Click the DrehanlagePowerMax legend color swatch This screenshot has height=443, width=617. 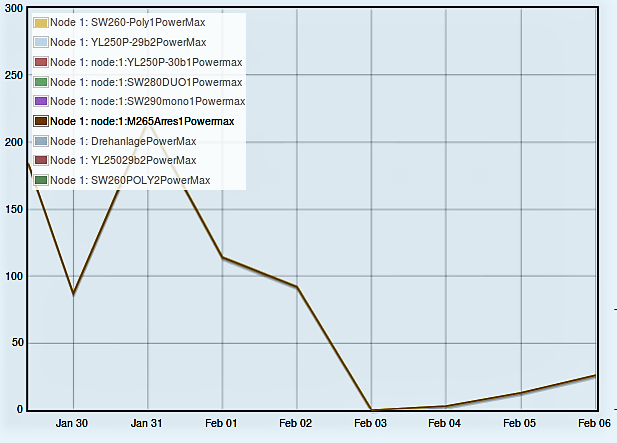coord(41,141)
